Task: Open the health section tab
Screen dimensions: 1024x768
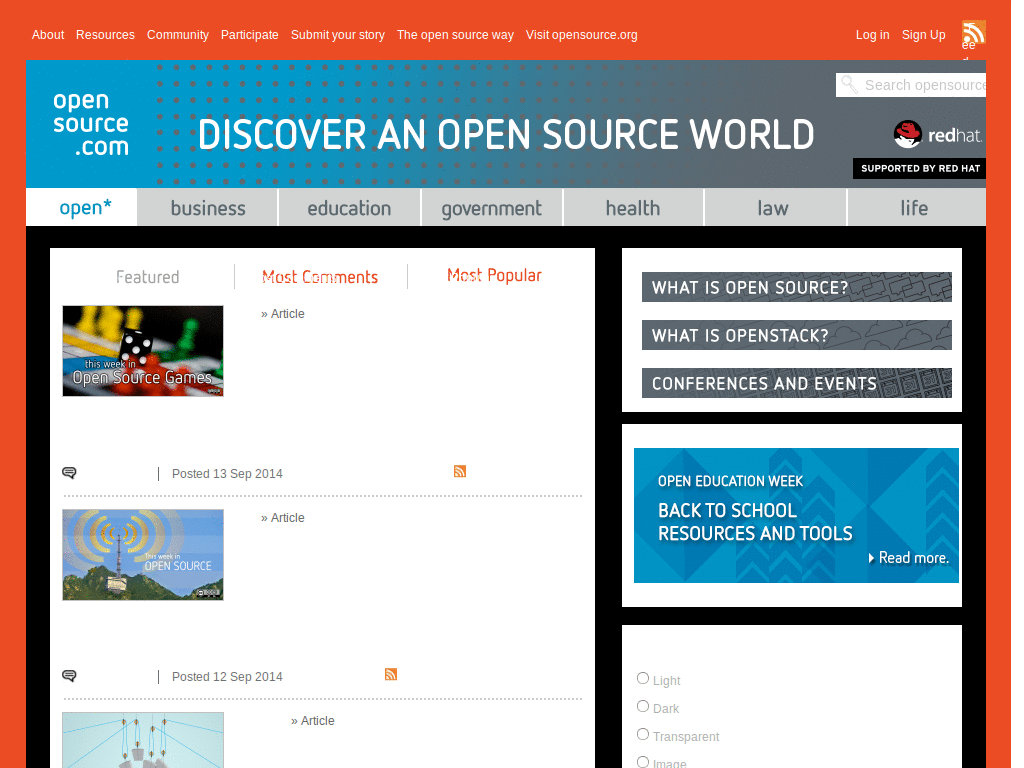Action: pos(633,208)
